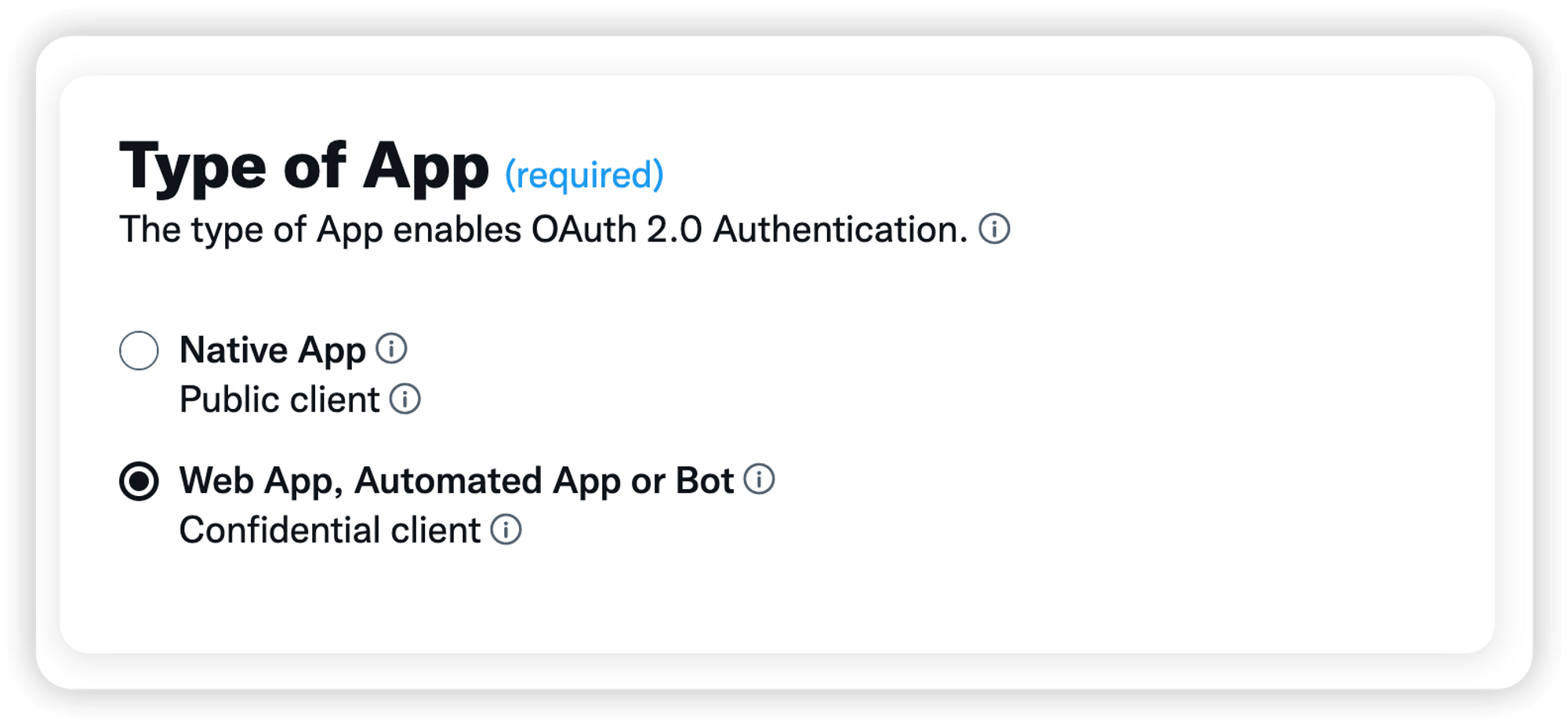
Task: Click the circled-i after the Authentication sentence
Action: tap(993, 230)
